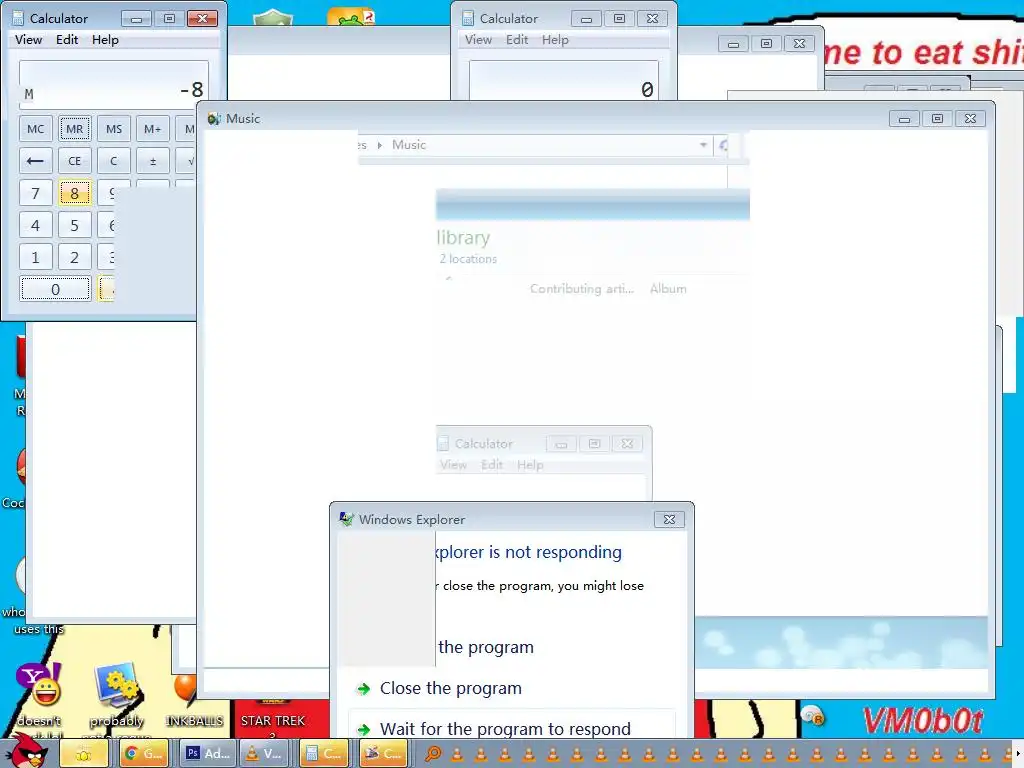Image resolution: width=1024 pixels, height=768 pixels.
Task: Click the Windows Explorer dialog title icon
Action: pyautogui.click(x=347, y=519)
